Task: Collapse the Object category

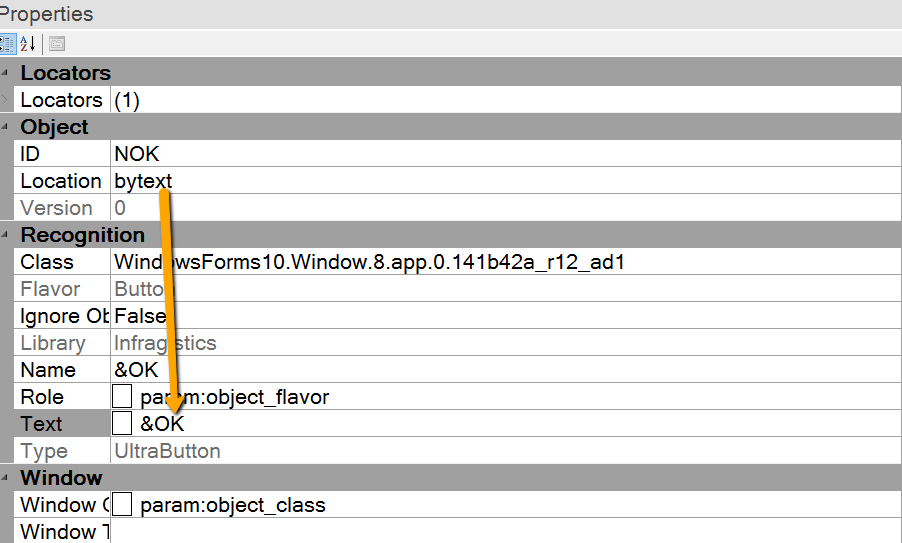Action: [4, 127]
